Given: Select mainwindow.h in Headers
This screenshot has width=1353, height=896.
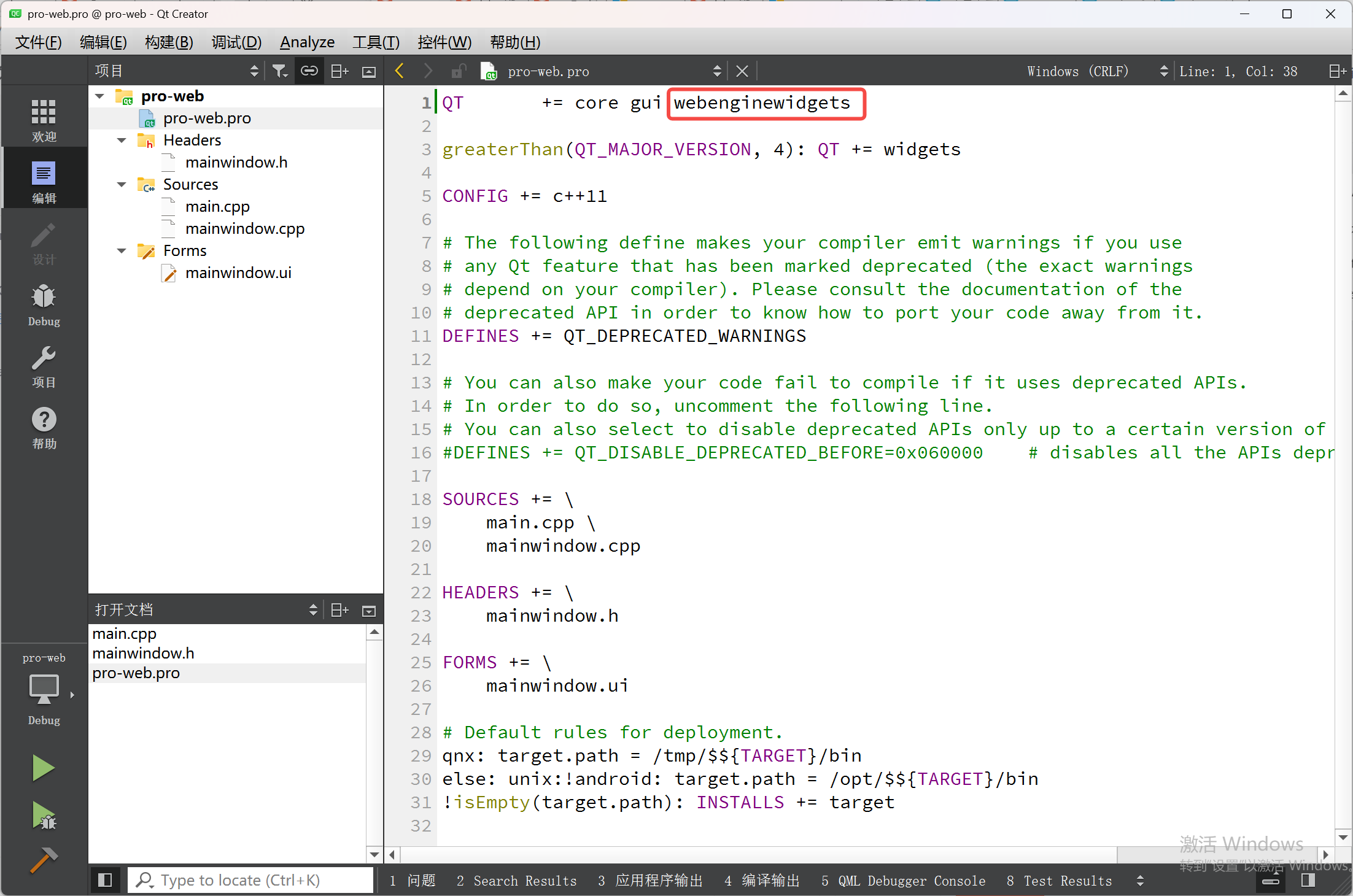Looking at the screenshot, I should [236, 163].
